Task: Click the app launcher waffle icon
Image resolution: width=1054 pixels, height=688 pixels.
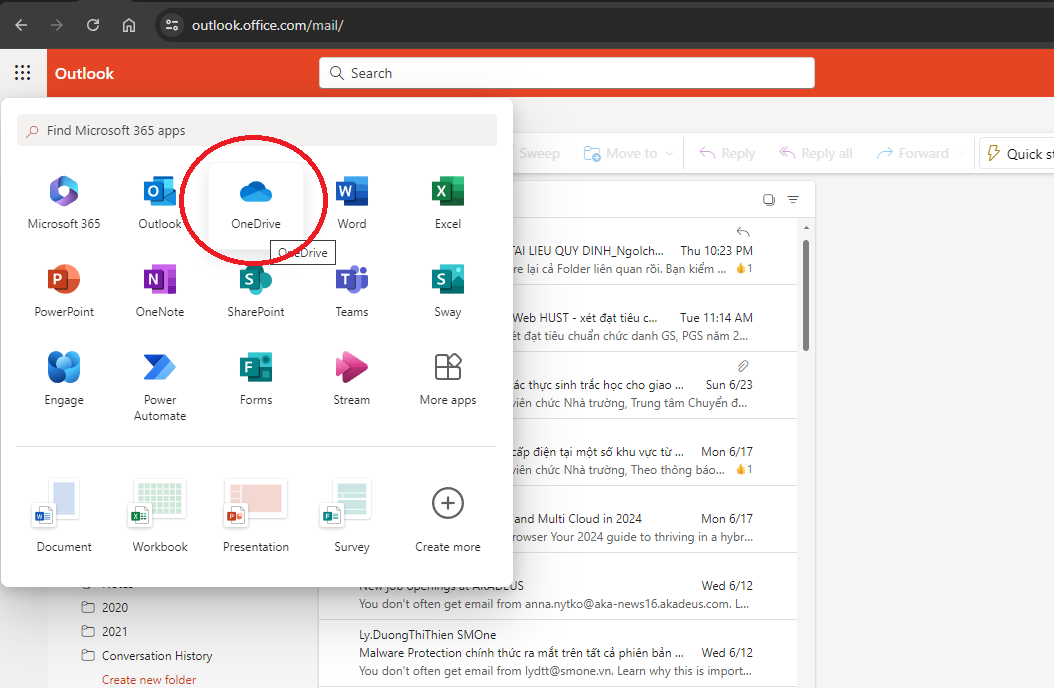Action: [x=22, y=73]
